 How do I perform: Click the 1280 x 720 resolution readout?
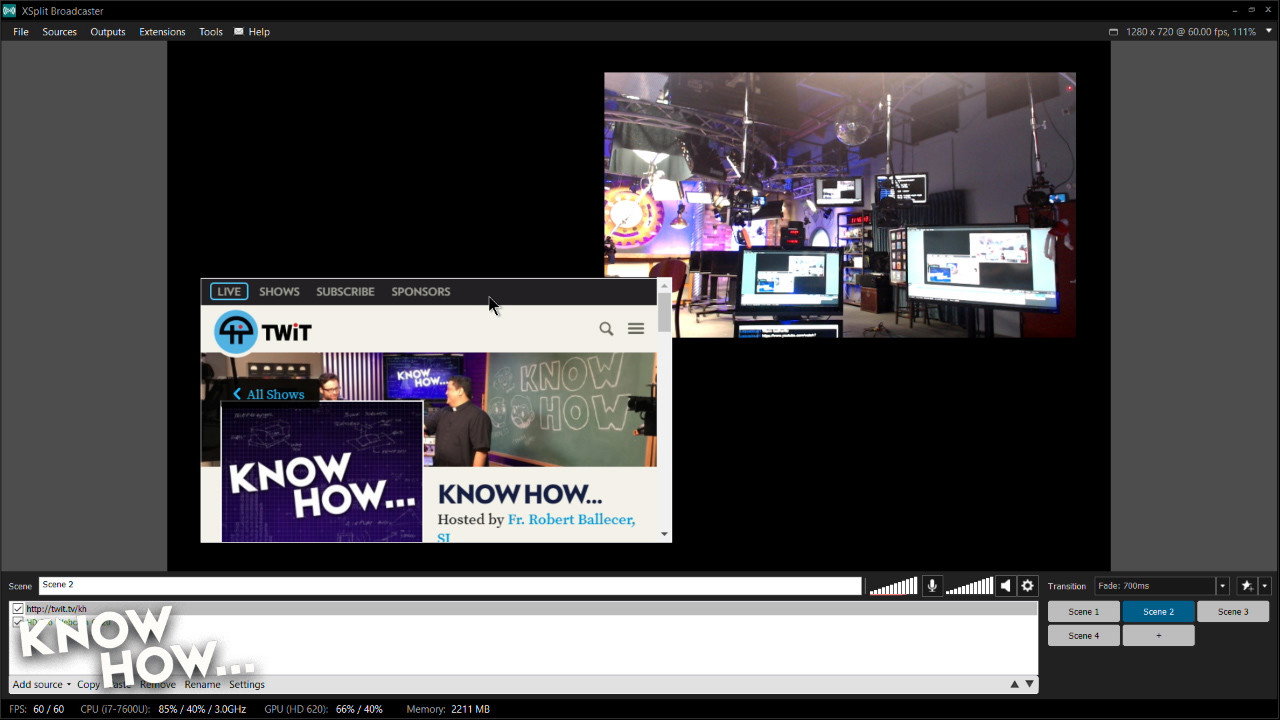point(1190,32)
